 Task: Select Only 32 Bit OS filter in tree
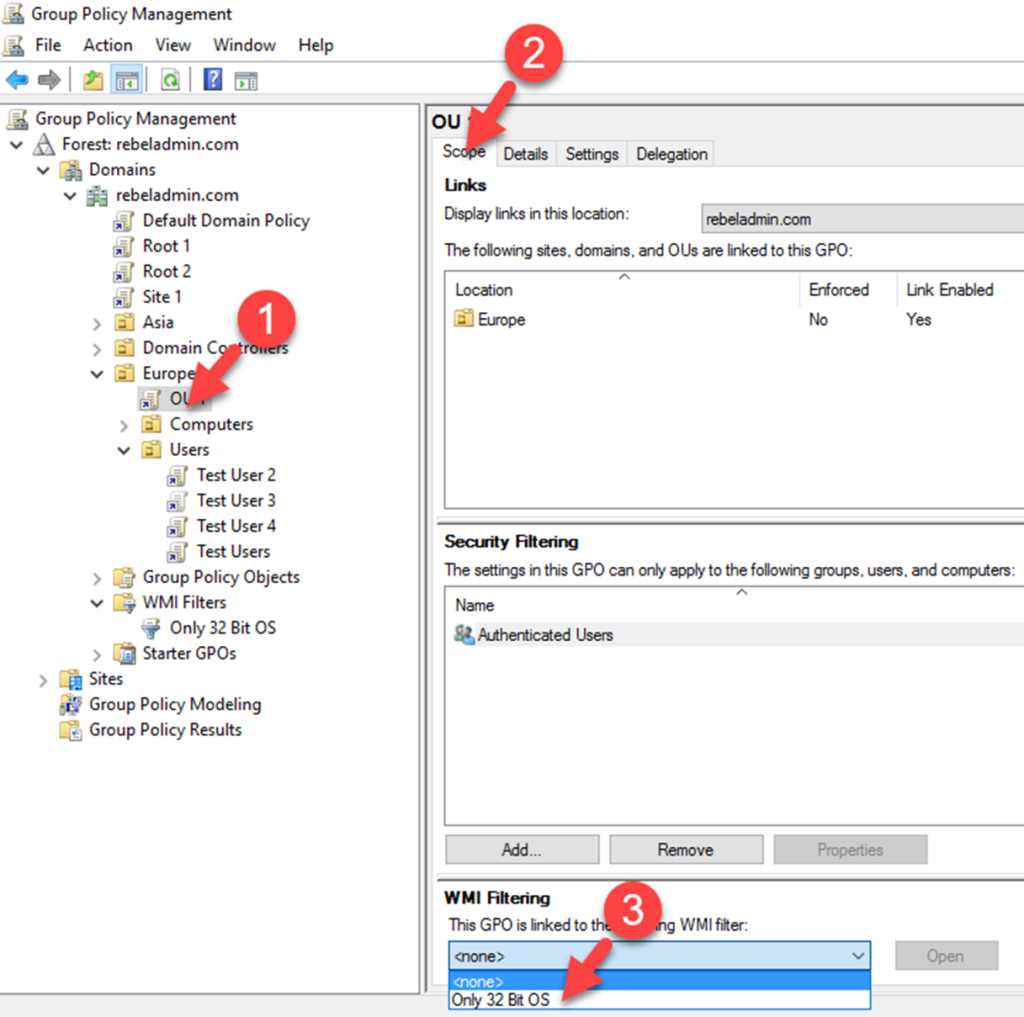point(222,628)
